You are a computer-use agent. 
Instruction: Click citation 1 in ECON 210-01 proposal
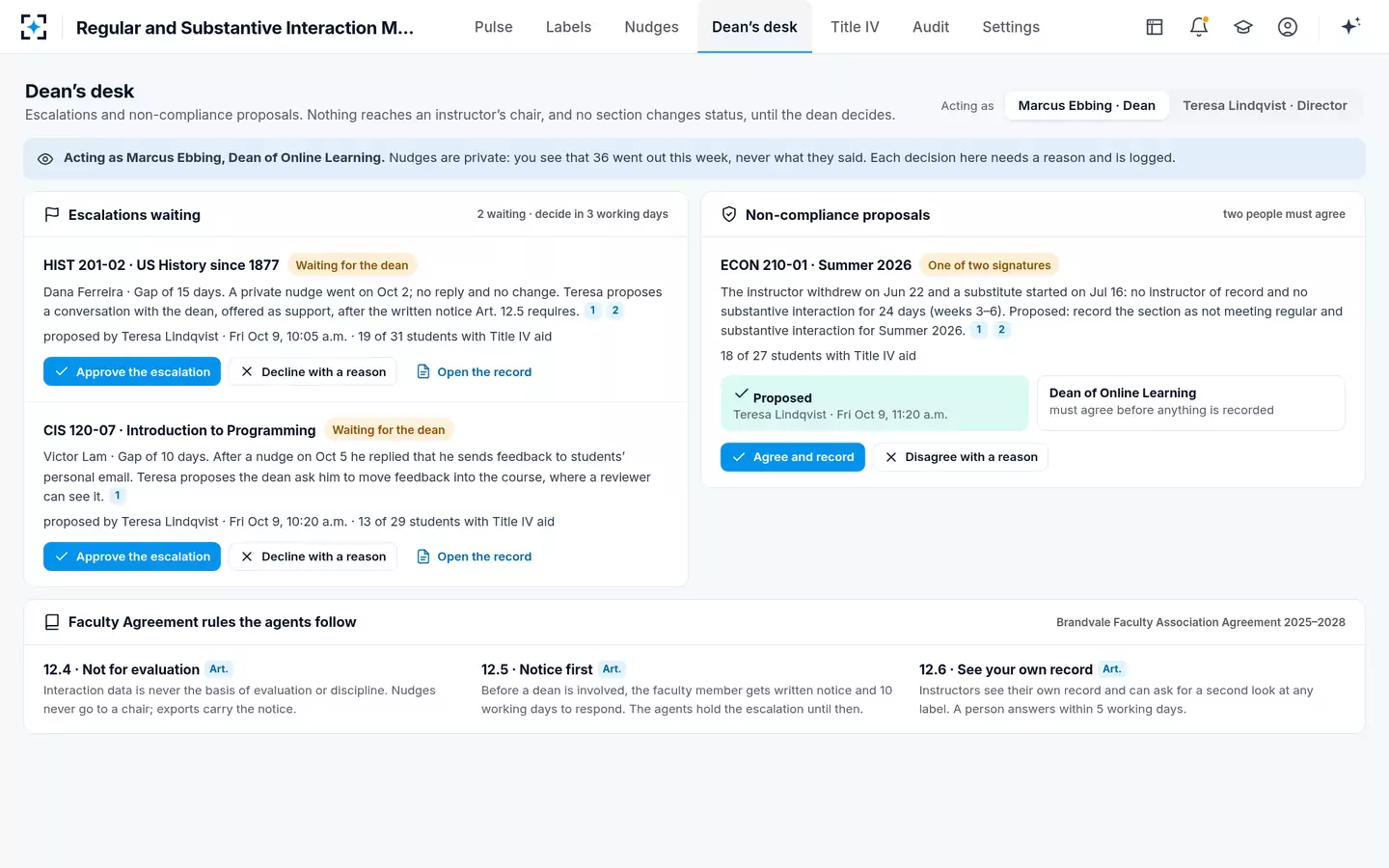point(979,330)
